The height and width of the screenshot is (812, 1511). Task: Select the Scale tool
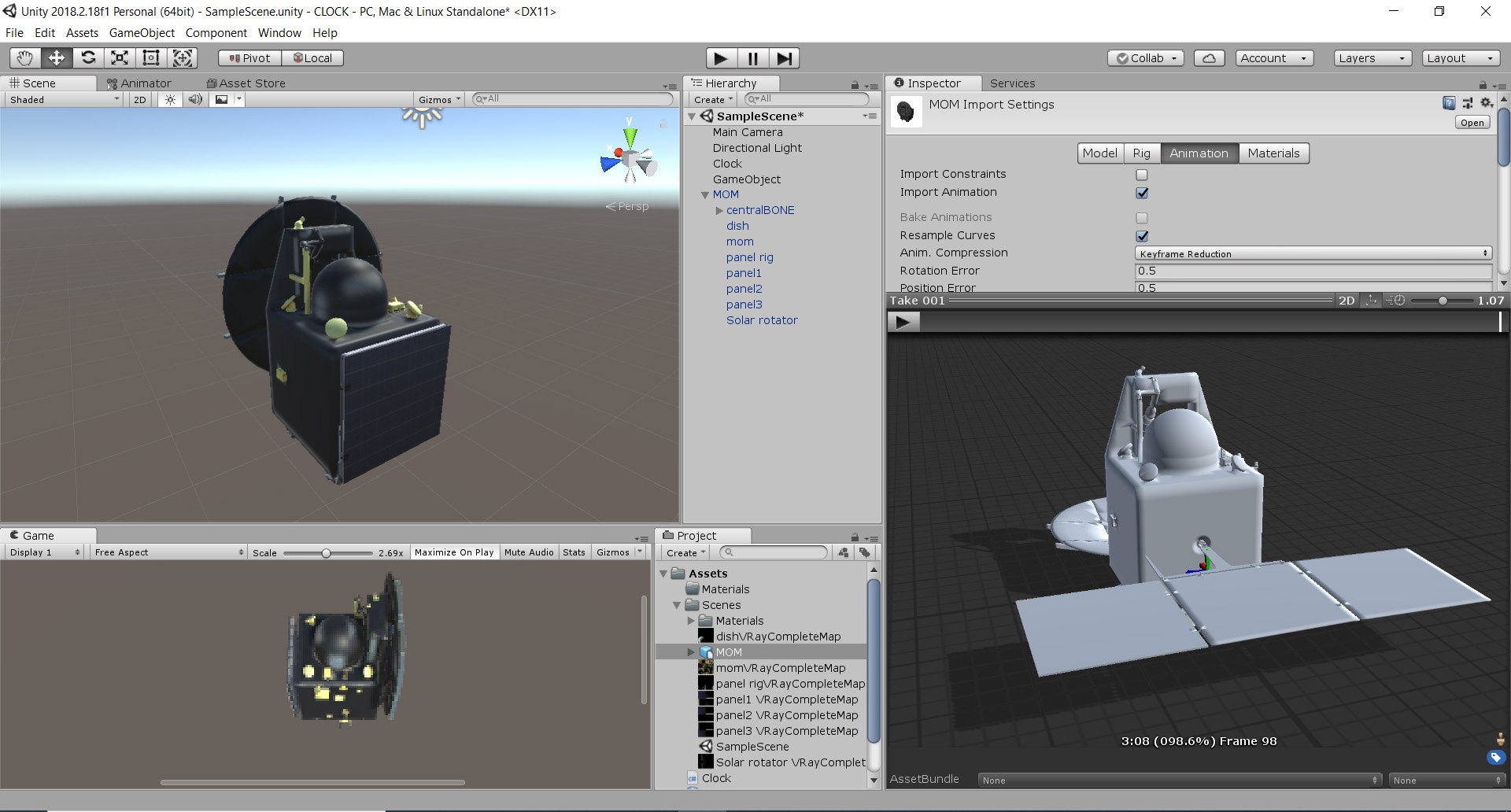pos(120,57)
